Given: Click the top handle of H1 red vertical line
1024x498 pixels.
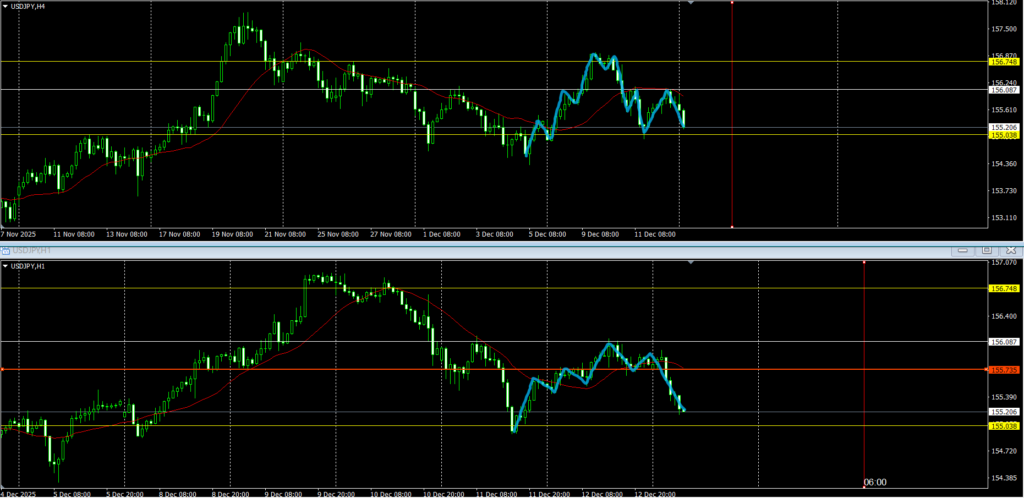Looking at the screenshot, I should 864,262.
